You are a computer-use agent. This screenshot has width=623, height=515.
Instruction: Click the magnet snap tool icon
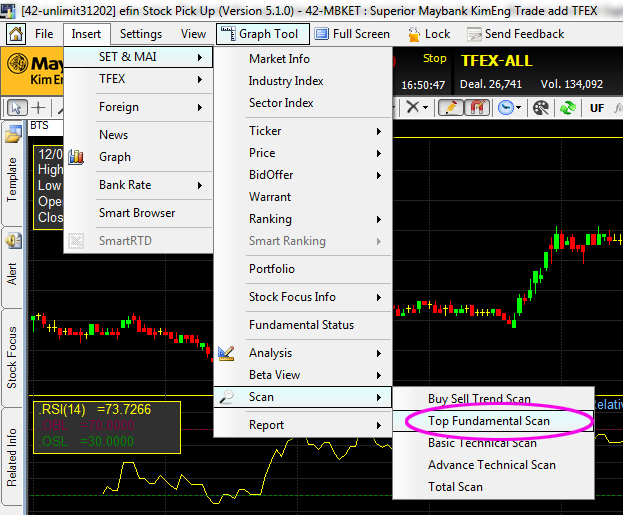coord(477,107)
